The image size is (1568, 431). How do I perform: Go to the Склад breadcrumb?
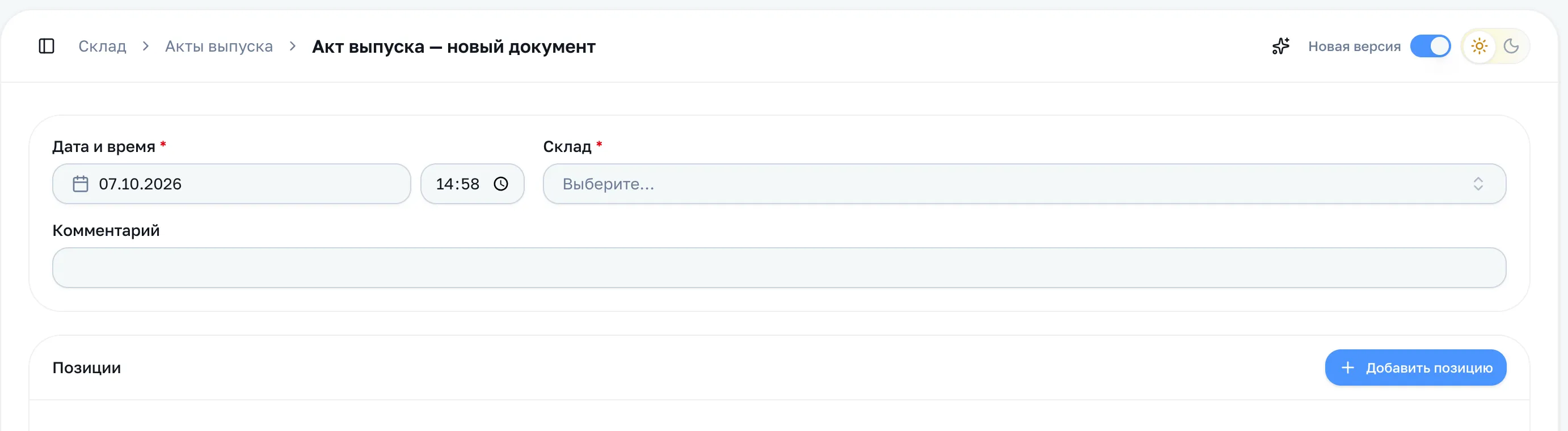pos(102,47)
